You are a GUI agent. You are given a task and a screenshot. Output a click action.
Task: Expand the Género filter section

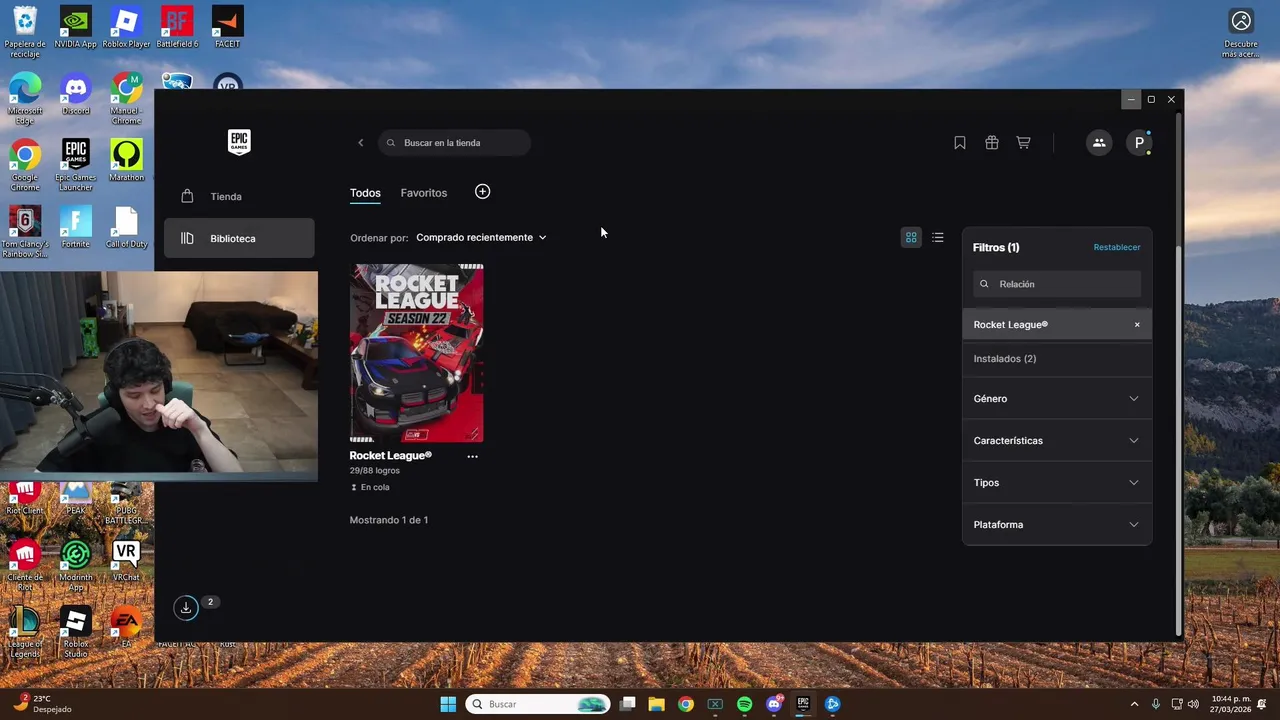pyautogui.click(x=1057, y=399)
